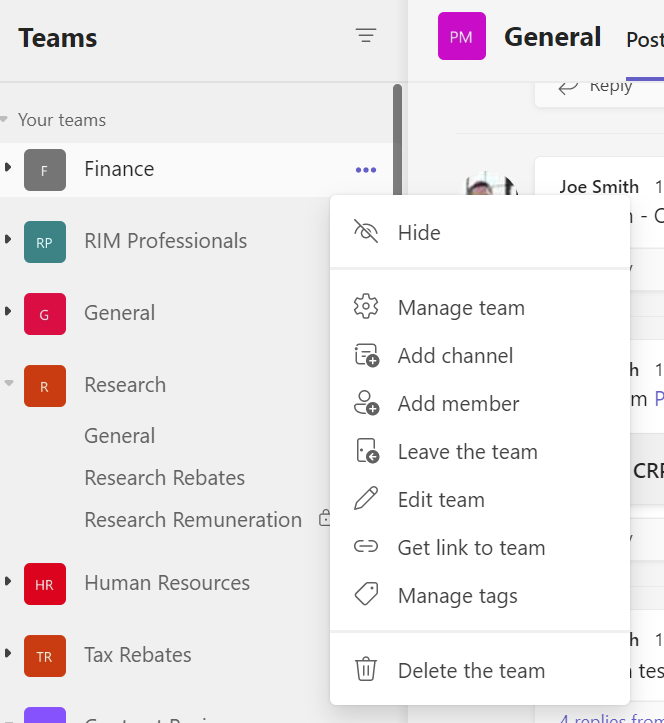Click the private channel lock icon
This screenshot has height=723, width=664.
click(325, 518)
